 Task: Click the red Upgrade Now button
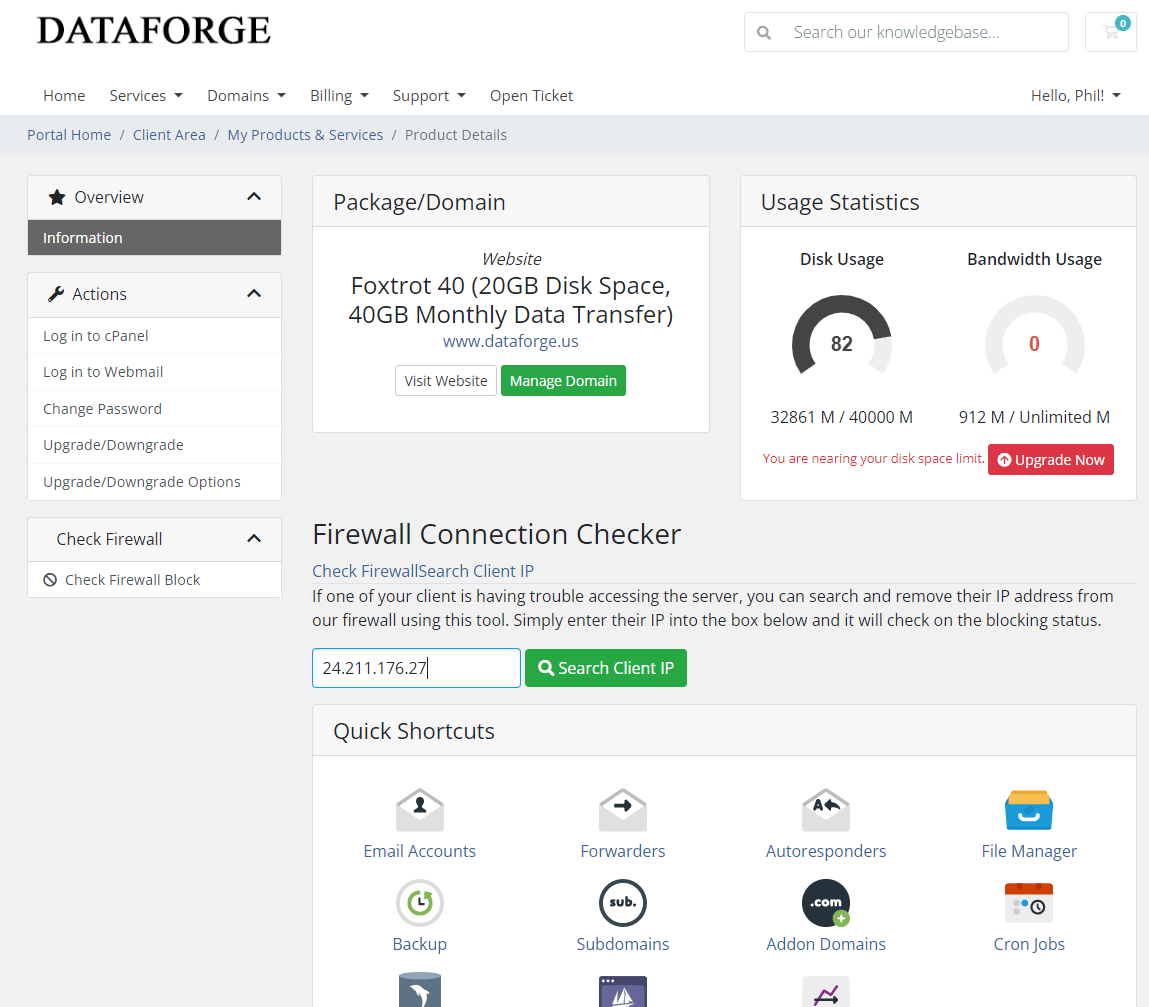tap(1050, 460)
